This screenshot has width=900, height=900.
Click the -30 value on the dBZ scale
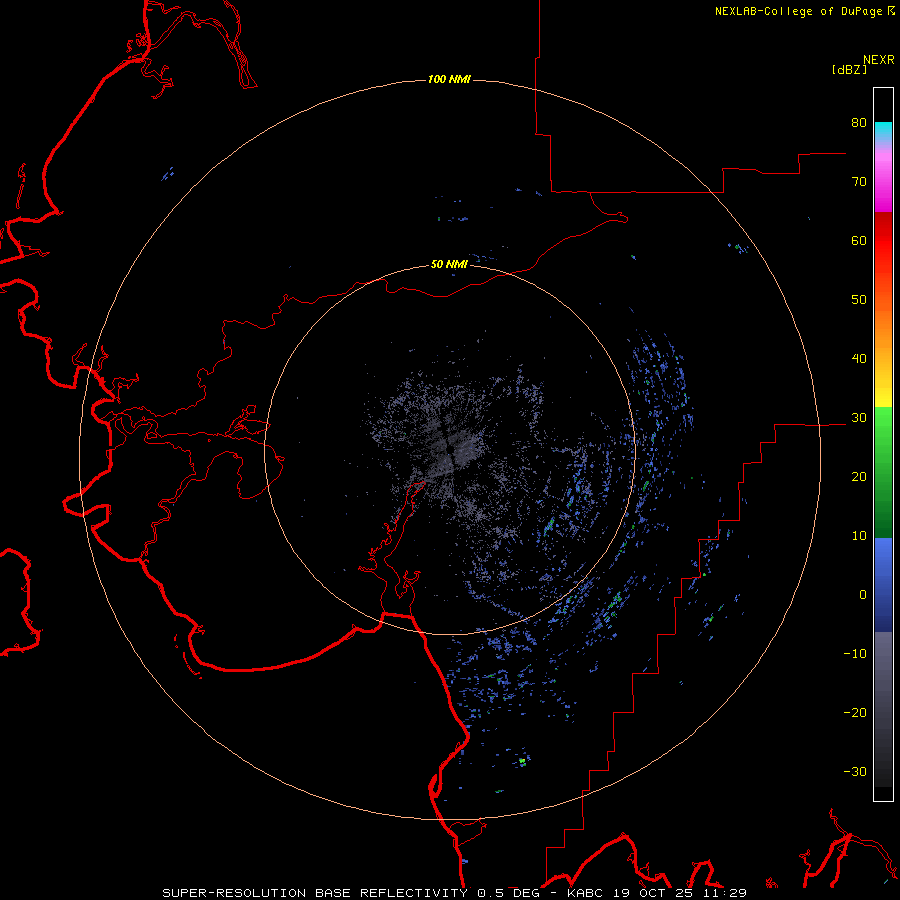click(x=855, y=771)
